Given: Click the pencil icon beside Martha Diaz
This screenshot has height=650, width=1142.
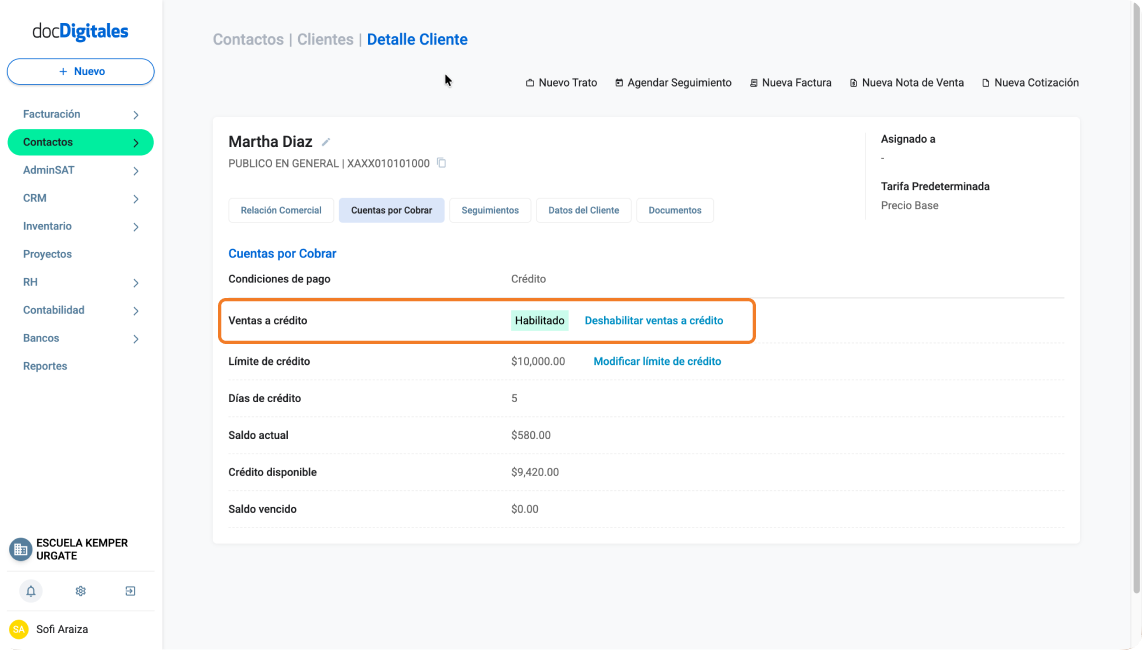Looking at the screenshot, I should coord(326,142).
